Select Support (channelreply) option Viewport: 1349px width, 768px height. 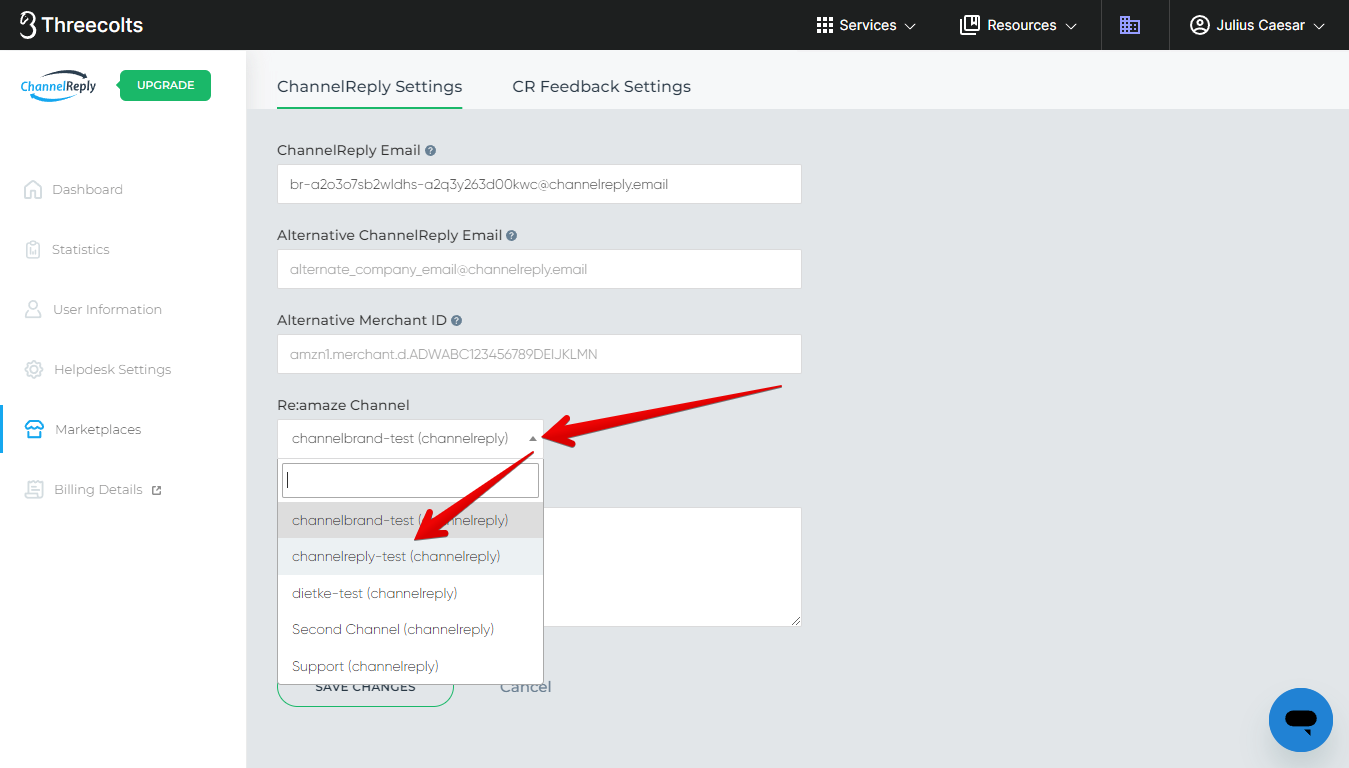click(x=410, y=666)
